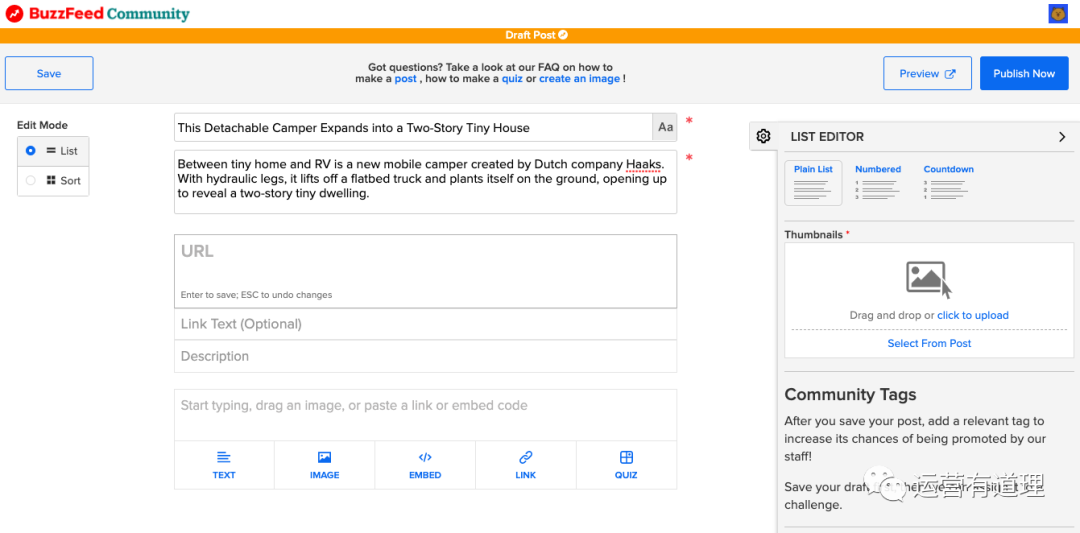
Task: Click into the URL input field
Action: point(425,262)
